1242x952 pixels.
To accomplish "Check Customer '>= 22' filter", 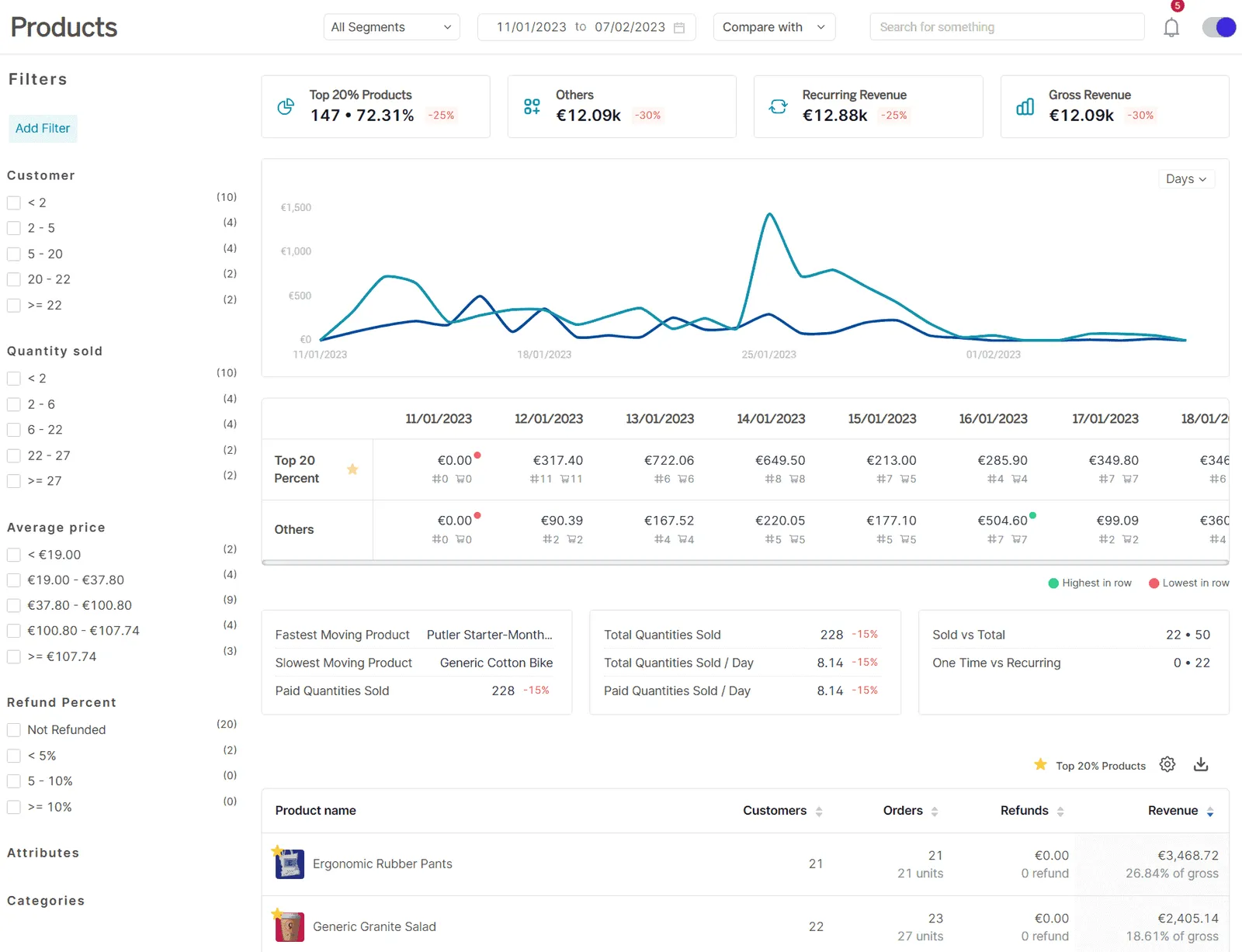I will click(x=14, y=305).
